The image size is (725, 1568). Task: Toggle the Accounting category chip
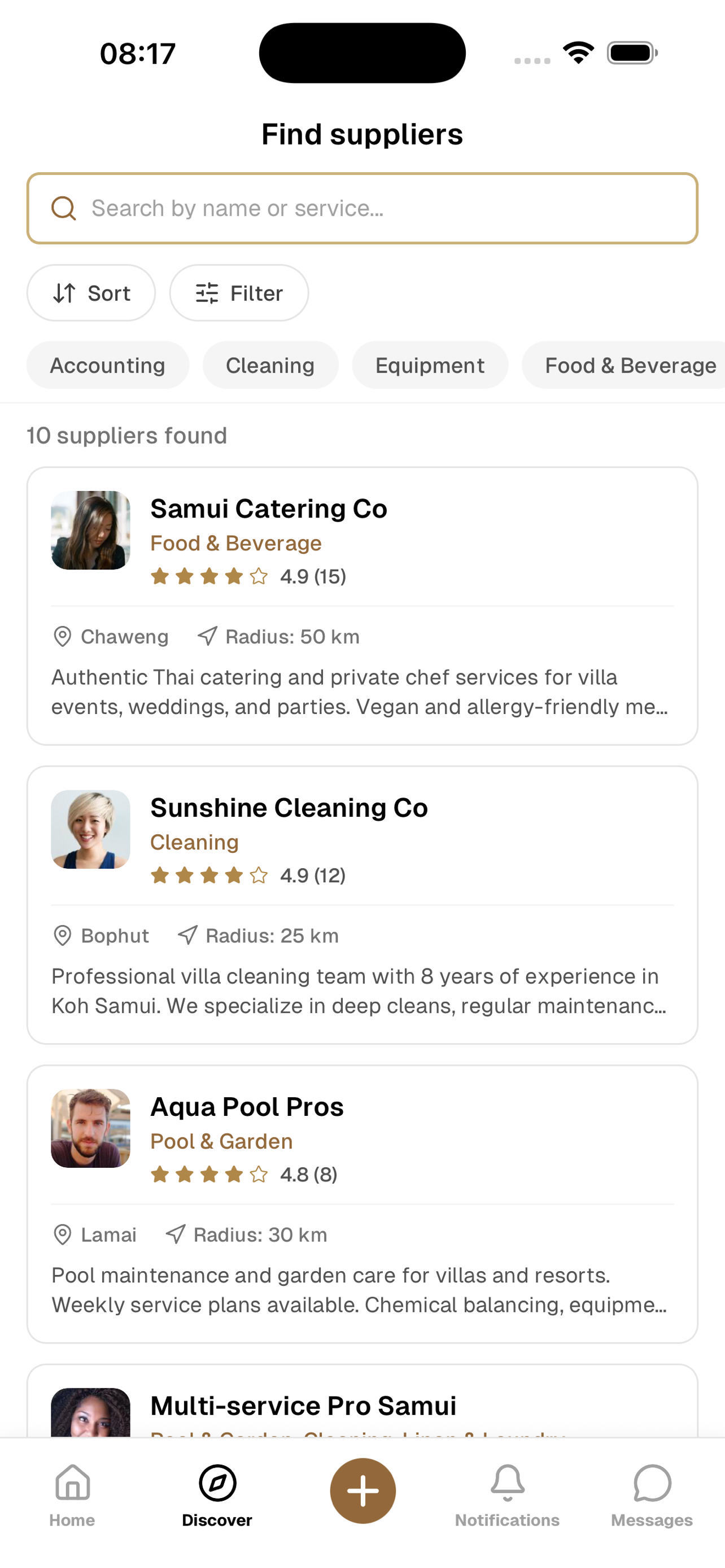pos(108,365)
